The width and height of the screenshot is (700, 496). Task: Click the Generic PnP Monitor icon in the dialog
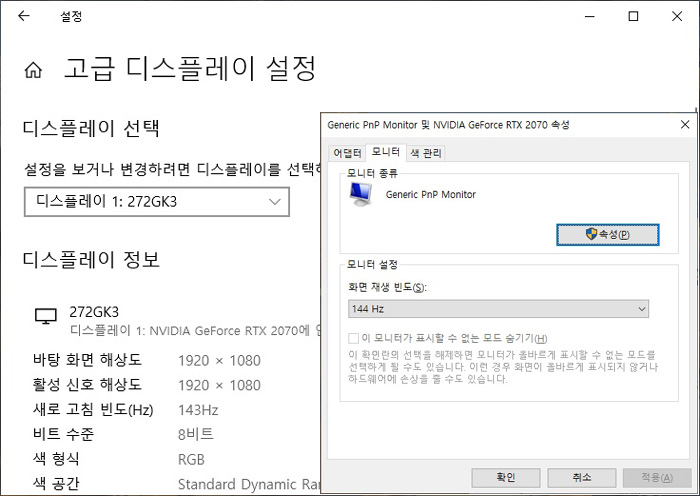coord(361,194)
